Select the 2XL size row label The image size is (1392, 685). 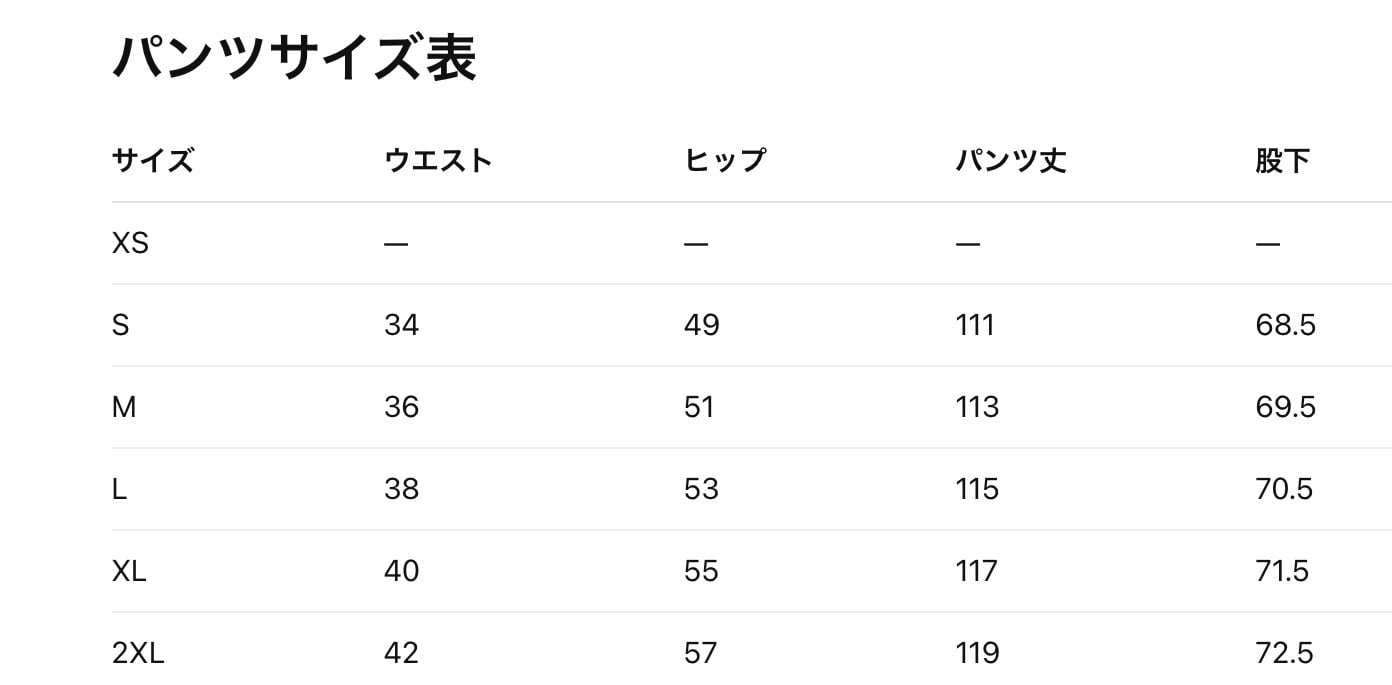(138, 653)
